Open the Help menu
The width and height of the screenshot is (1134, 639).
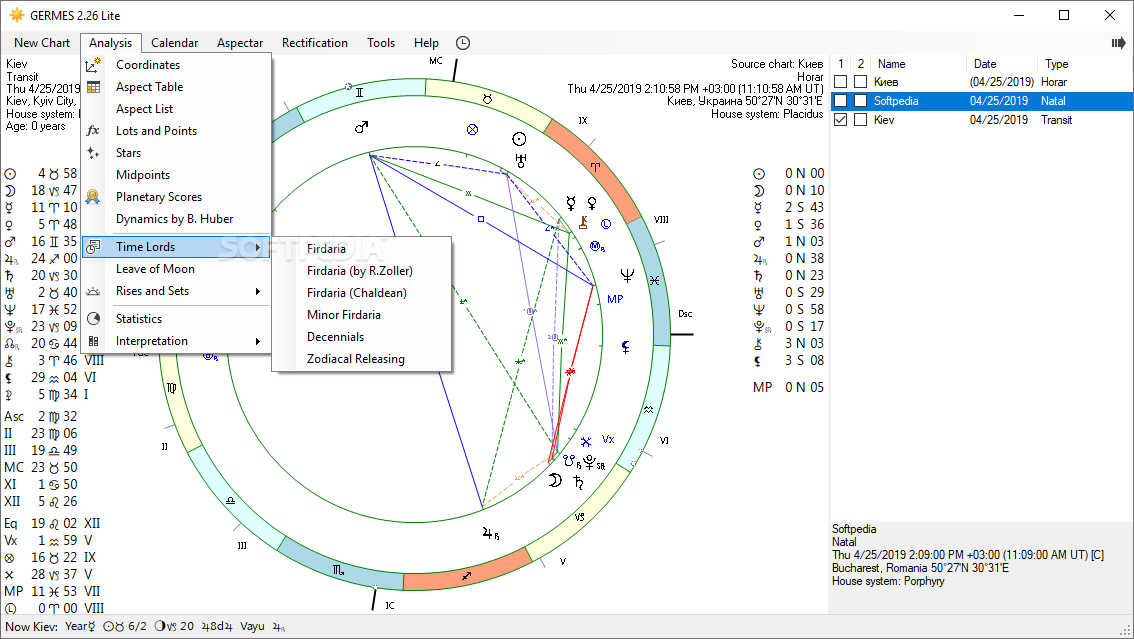(x=426, y=43)
